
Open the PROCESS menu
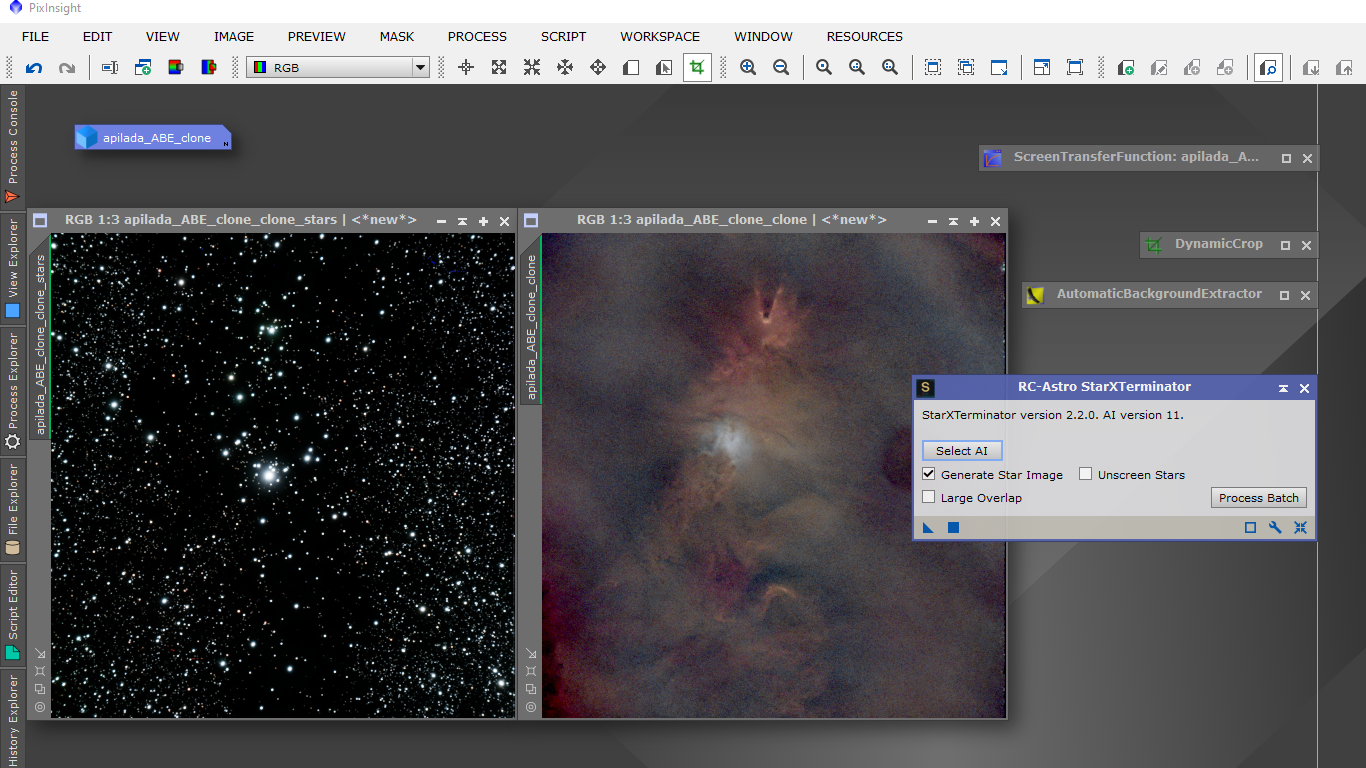(x=477, y=36)
